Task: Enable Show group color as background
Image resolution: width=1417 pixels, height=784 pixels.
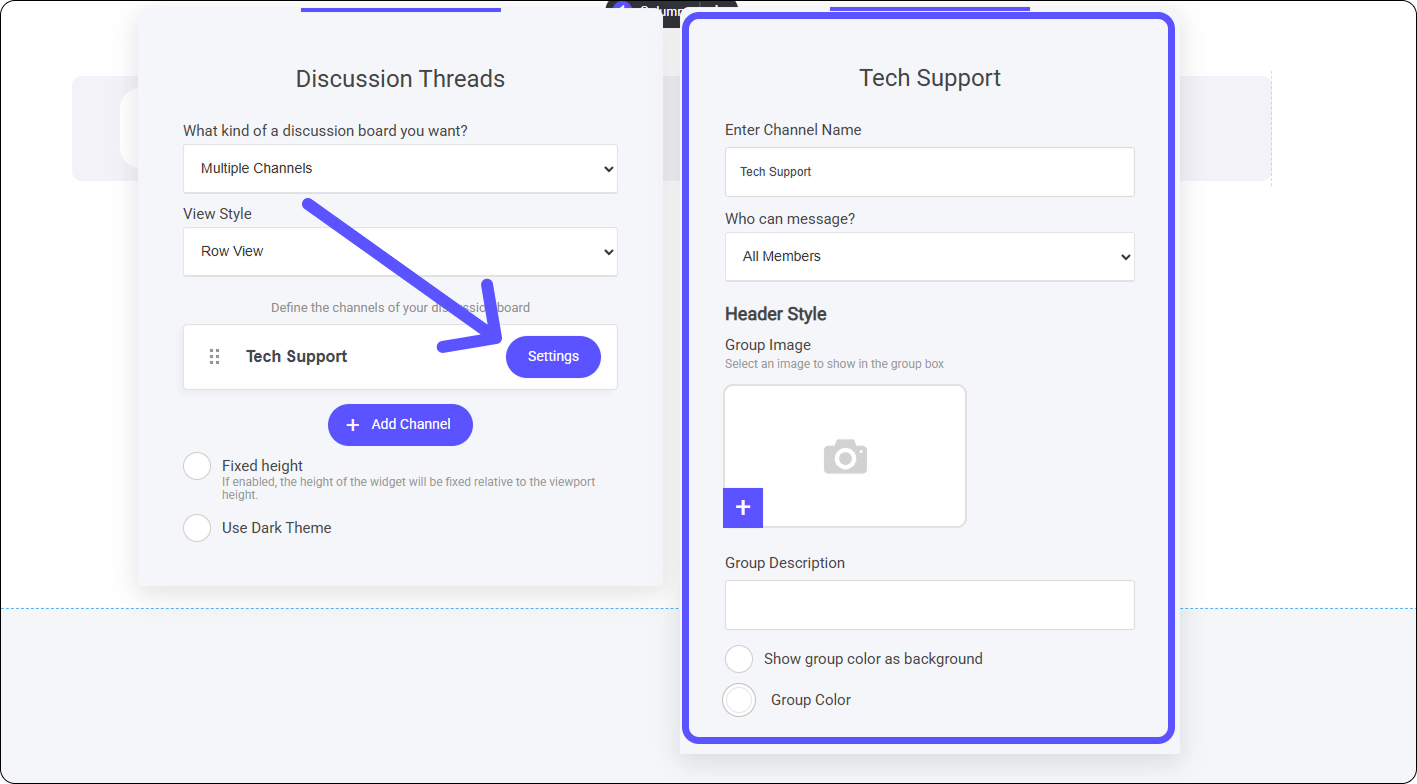Action: pyautogui.click(x=739, y=659)
